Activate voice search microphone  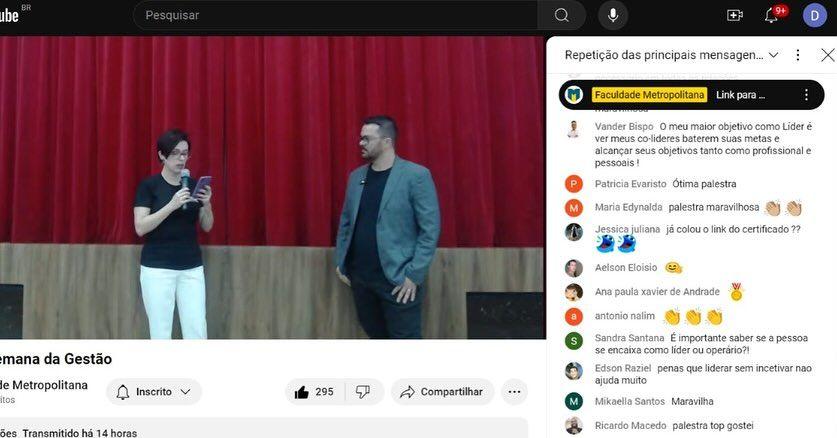tap(612, 15)
